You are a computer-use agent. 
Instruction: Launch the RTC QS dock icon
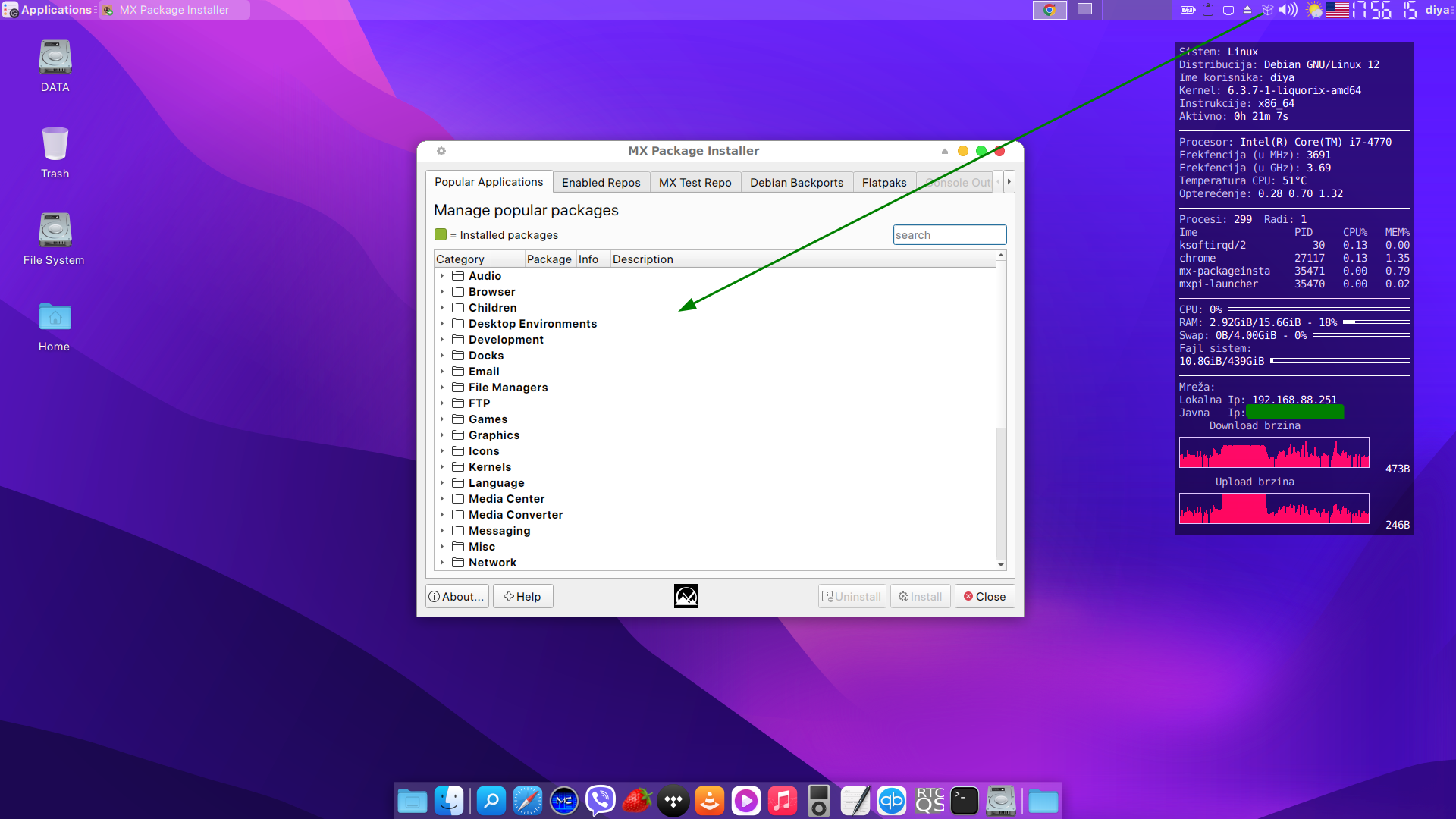click(x=928, y=801)
